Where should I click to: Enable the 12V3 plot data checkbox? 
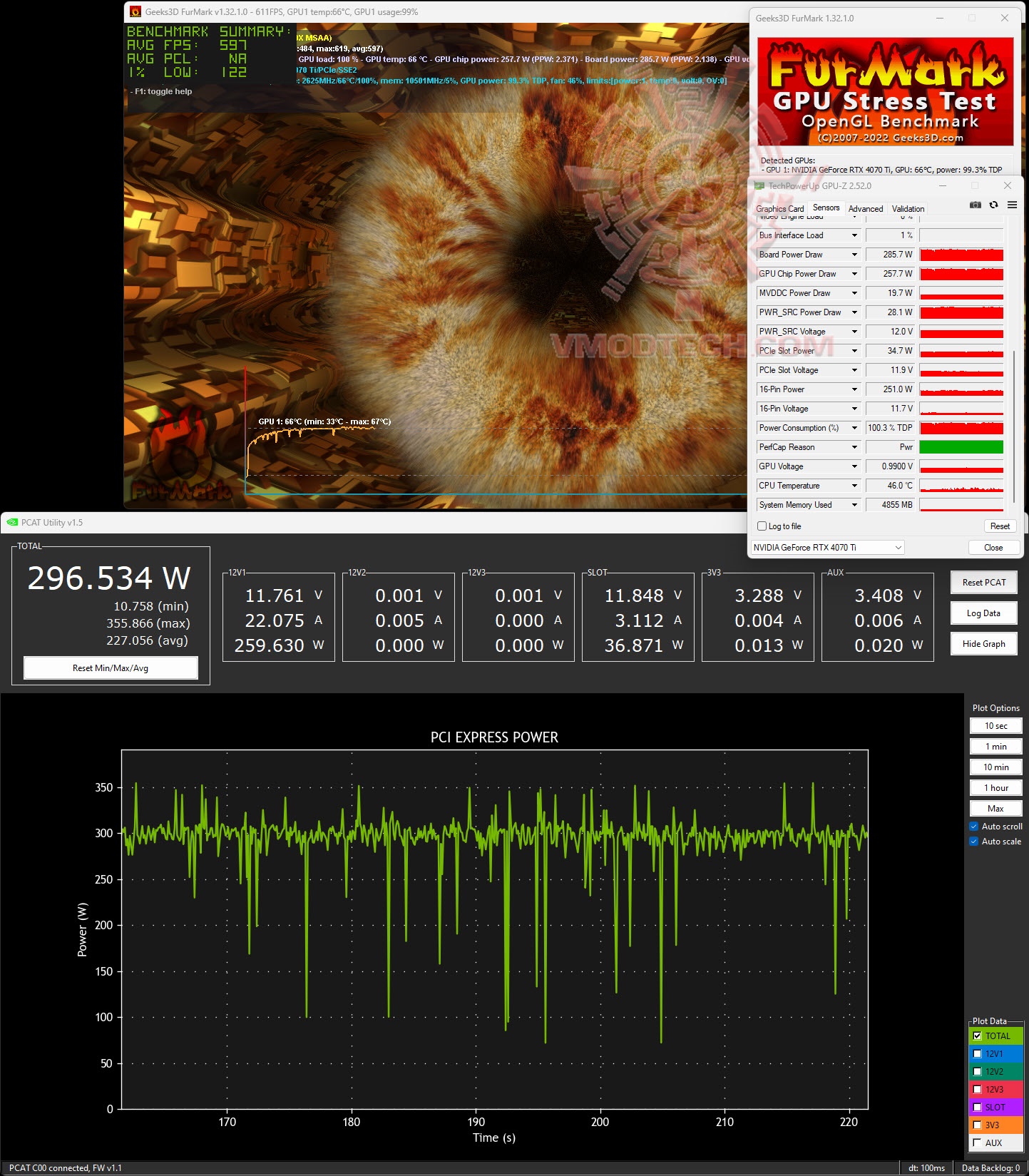977,1089
